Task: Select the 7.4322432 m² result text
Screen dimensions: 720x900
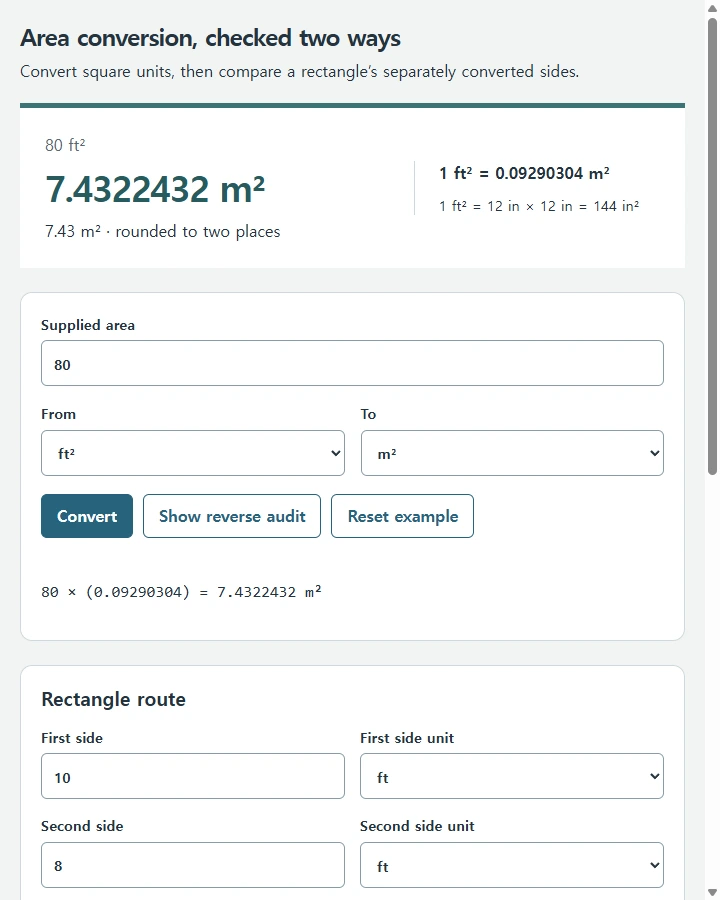Action: tap(155, 189)
